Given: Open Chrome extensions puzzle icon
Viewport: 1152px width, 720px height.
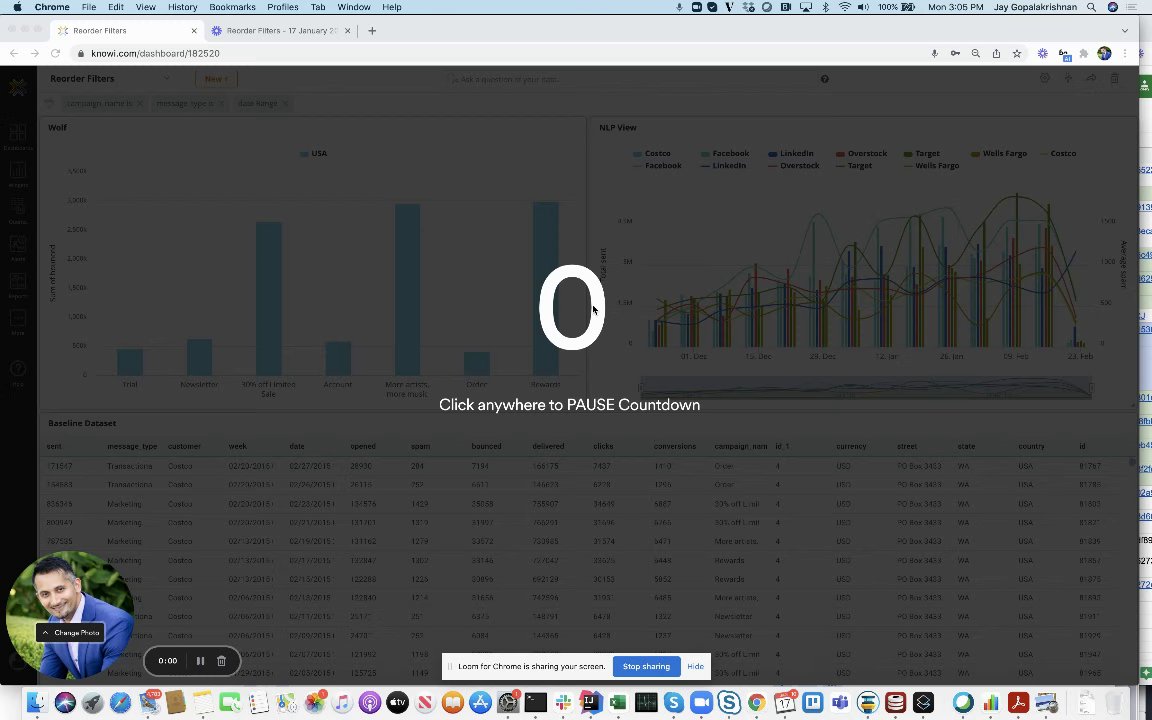Looking at the screenshot, I should coord(1084,54).
